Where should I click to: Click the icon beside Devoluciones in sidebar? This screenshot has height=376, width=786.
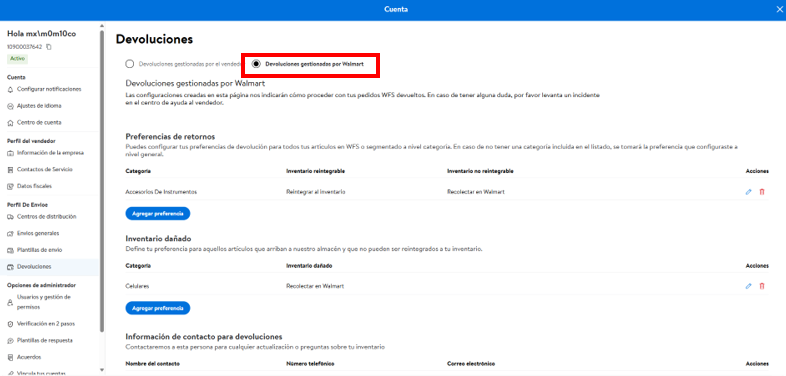coord(11,267)
